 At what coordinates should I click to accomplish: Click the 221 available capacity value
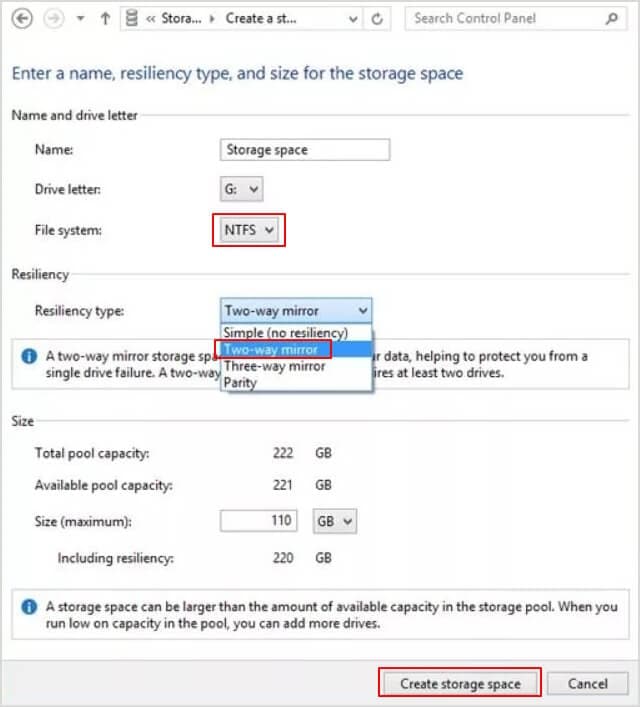283,485
